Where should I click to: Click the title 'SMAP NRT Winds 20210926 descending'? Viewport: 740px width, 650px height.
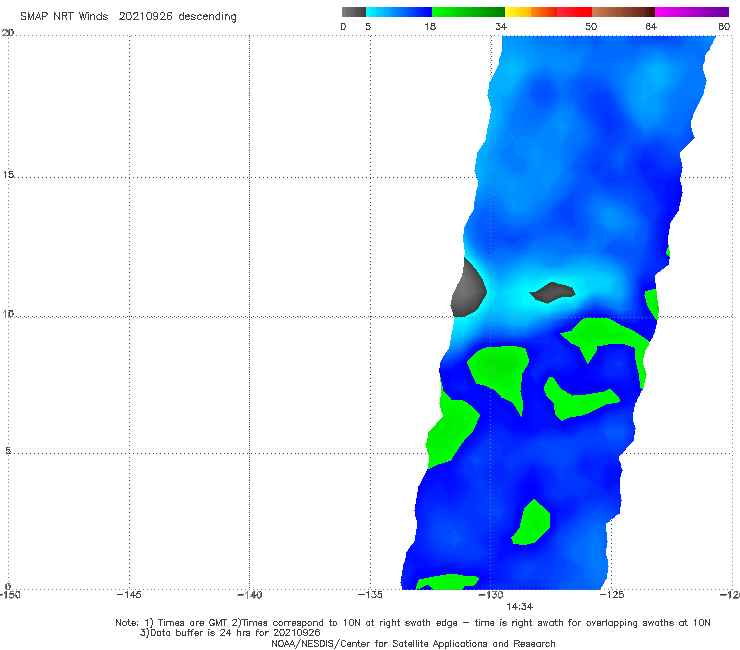point(128,16)
